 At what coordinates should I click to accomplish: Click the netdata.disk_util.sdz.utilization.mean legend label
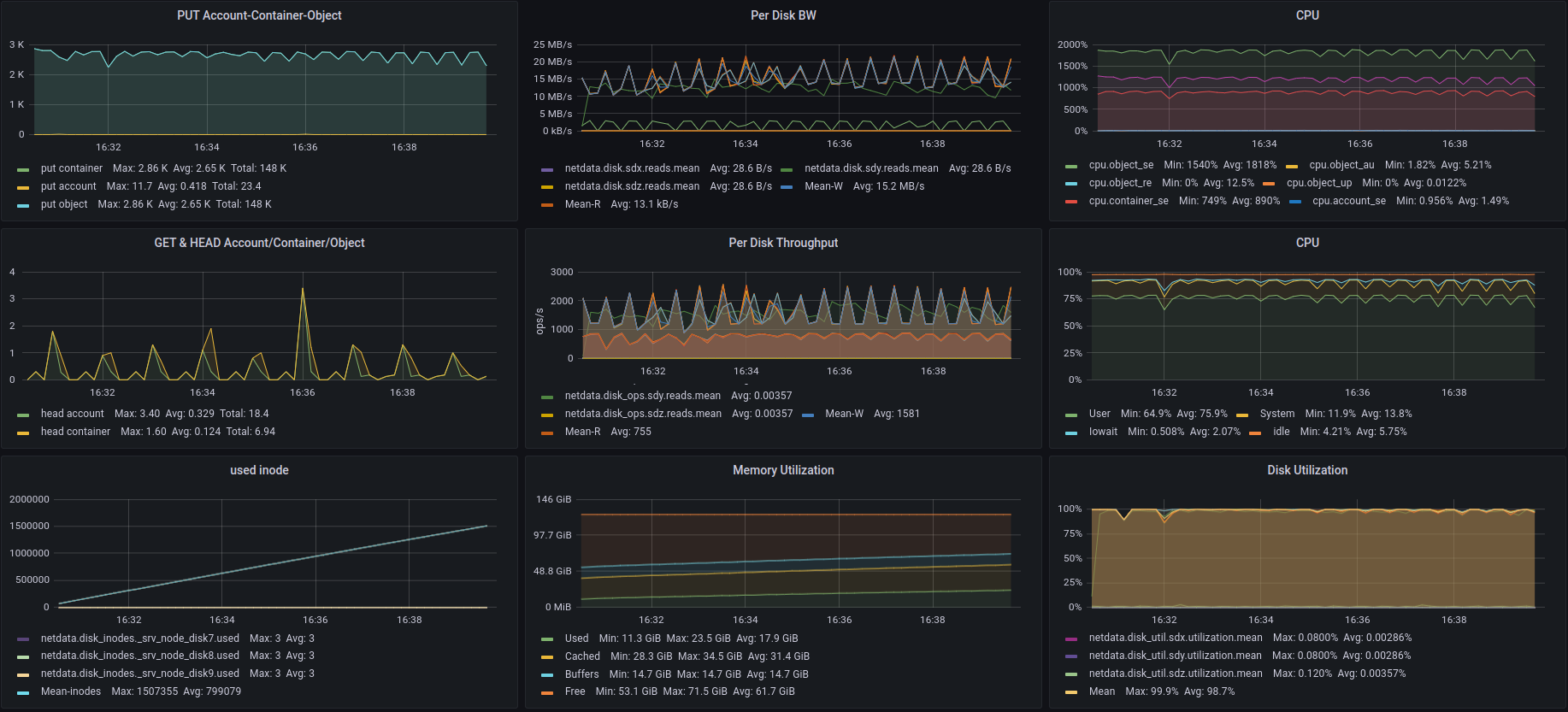pyautogui.click(x=1175, y=674)
